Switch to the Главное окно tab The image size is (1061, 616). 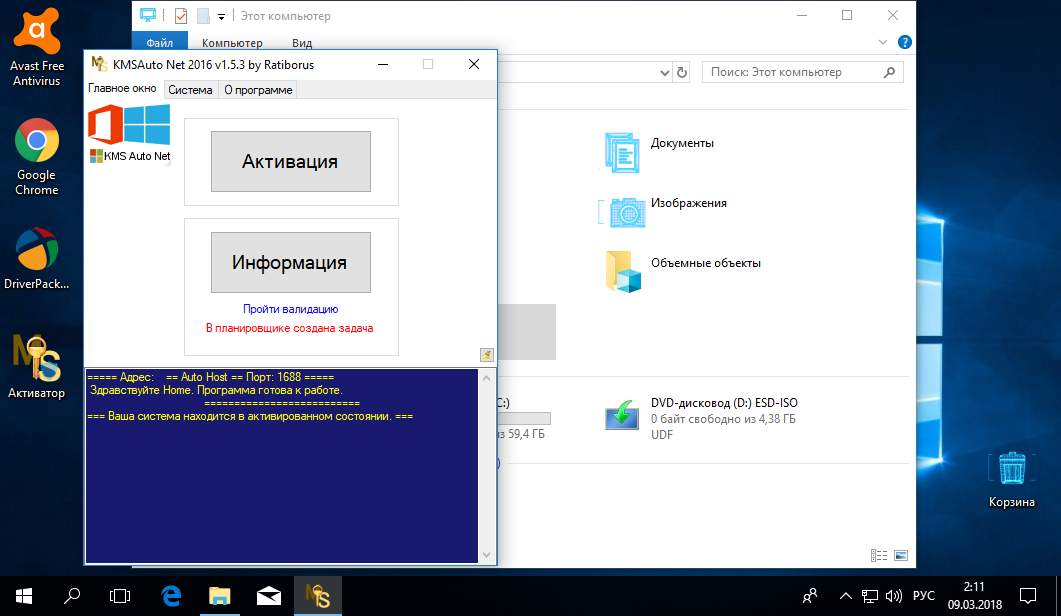[122, 89]
